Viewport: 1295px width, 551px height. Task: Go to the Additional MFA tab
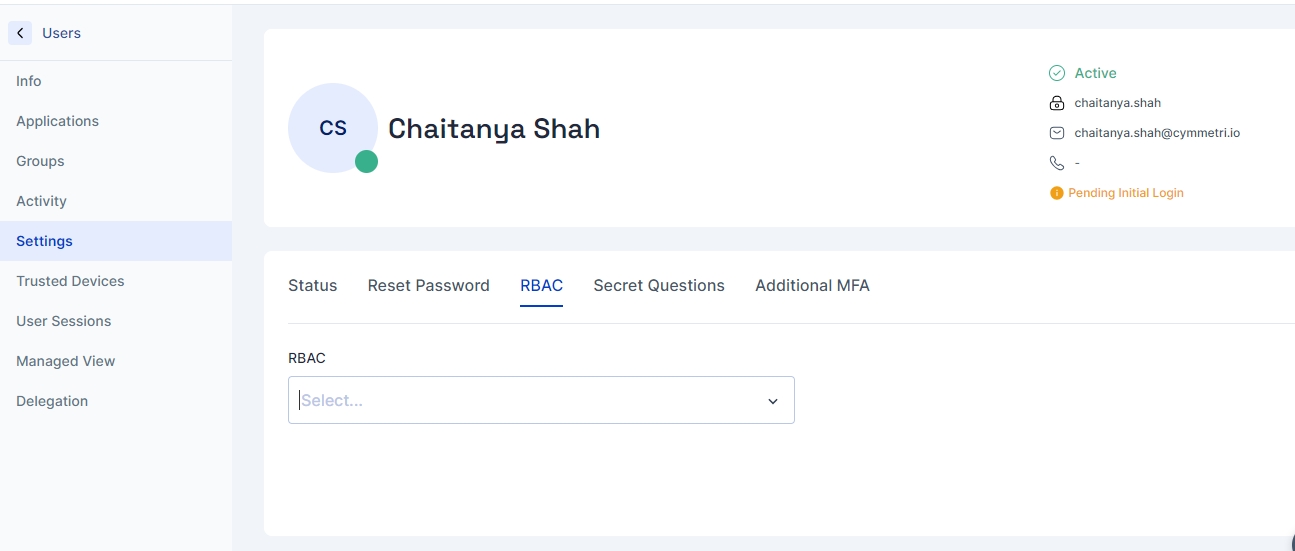pyautogui.click(x=812, y=286)
